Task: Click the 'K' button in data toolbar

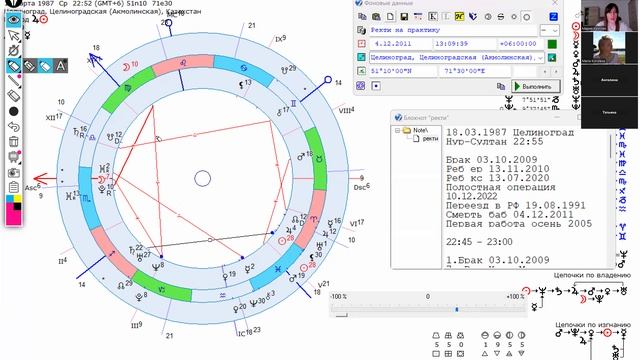Action: click(433, 17)
